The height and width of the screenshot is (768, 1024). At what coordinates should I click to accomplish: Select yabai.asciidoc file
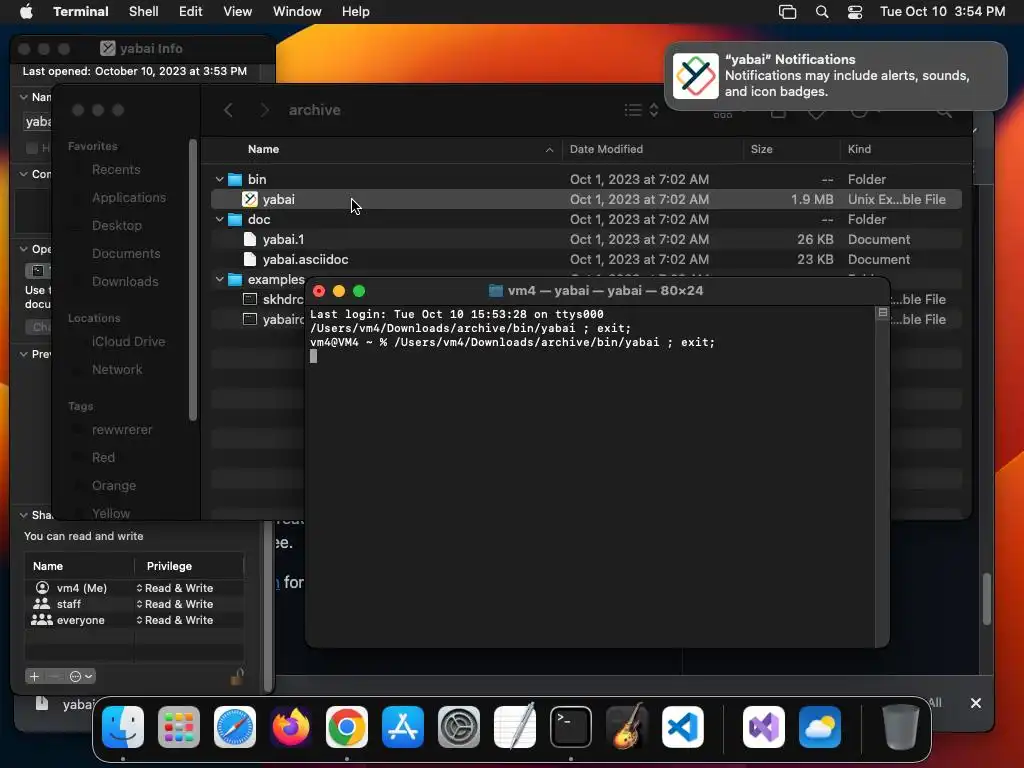pos(586,259)
